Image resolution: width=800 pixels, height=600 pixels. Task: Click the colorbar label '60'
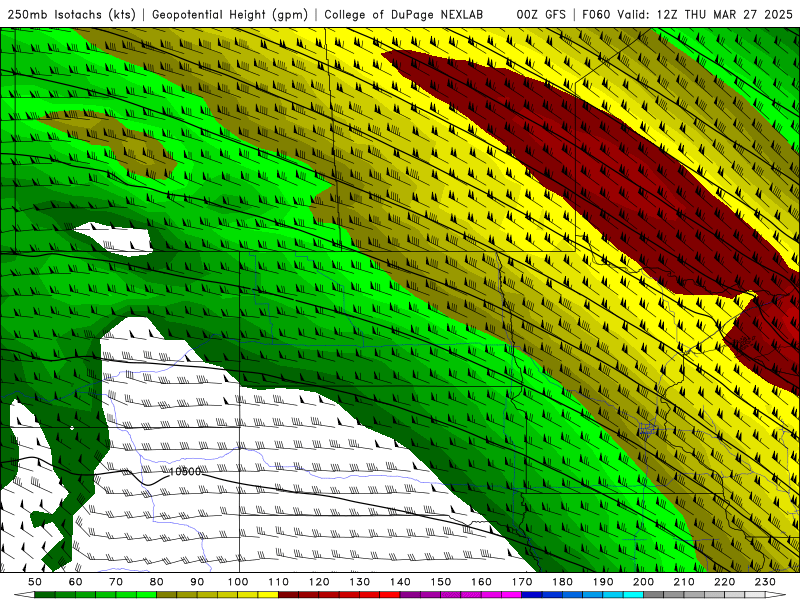tap(75, 582)
